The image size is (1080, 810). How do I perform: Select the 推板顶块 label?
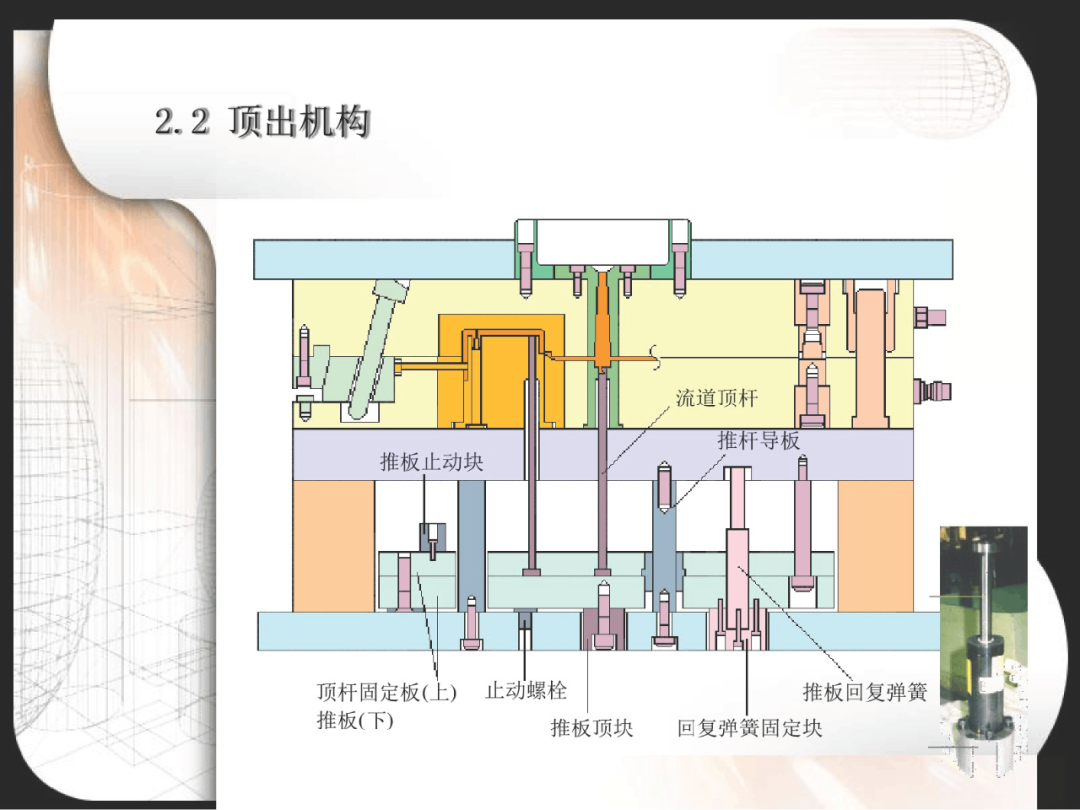coord(592,728)
